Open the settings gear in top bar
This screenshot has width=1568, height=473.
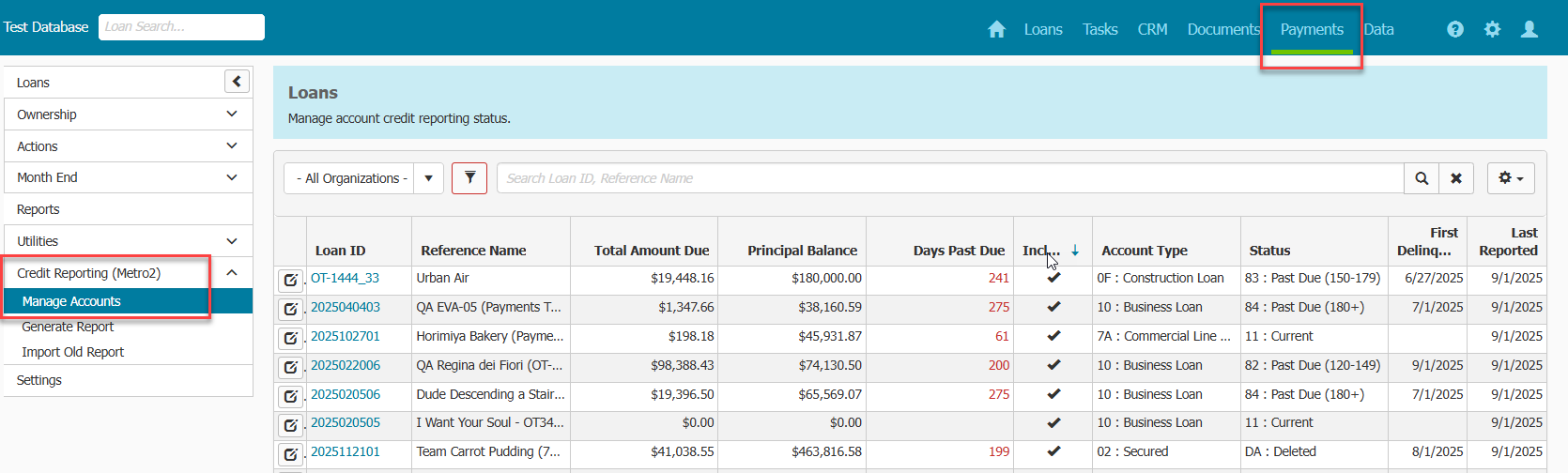[x=1492, y=29]
